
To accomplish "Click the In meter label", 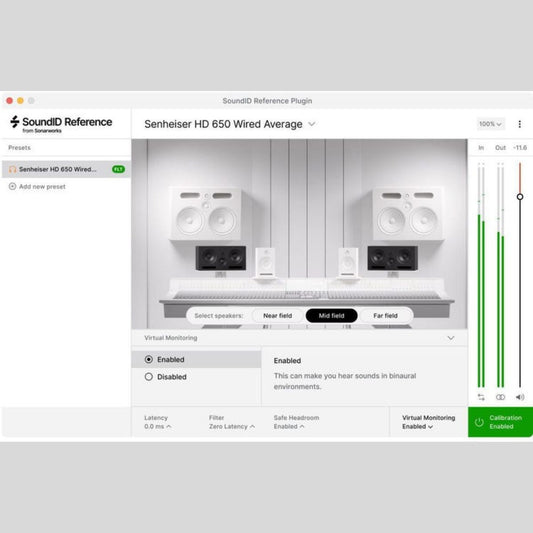I will pyautogui.click(x=481, y=148).
